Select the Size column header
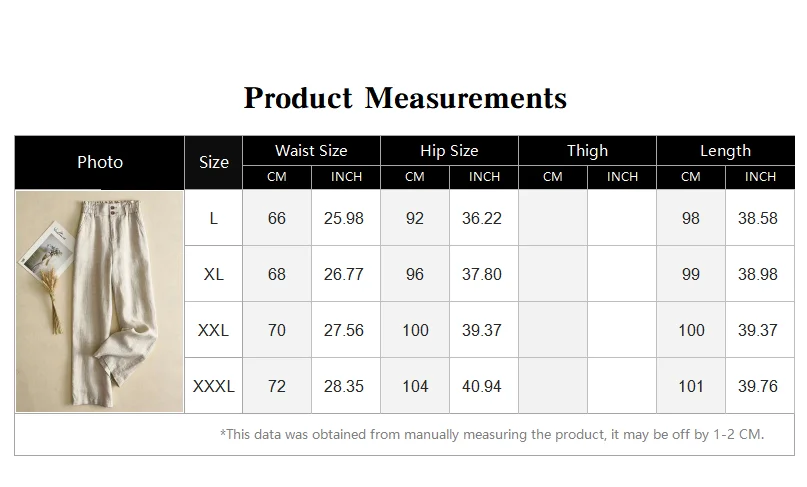 [x=213, y=162]
